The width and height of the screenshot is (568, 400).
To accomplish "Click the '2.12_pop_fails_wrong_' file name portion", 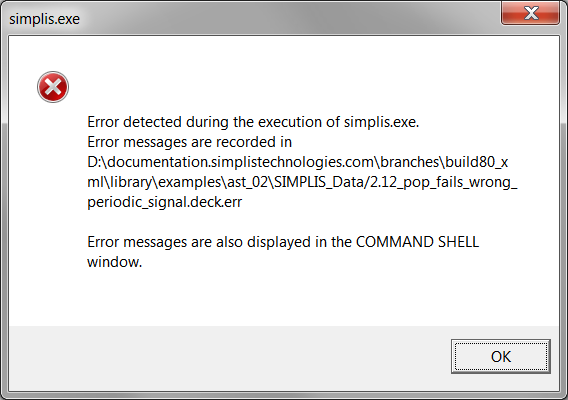I will point(443,182).
